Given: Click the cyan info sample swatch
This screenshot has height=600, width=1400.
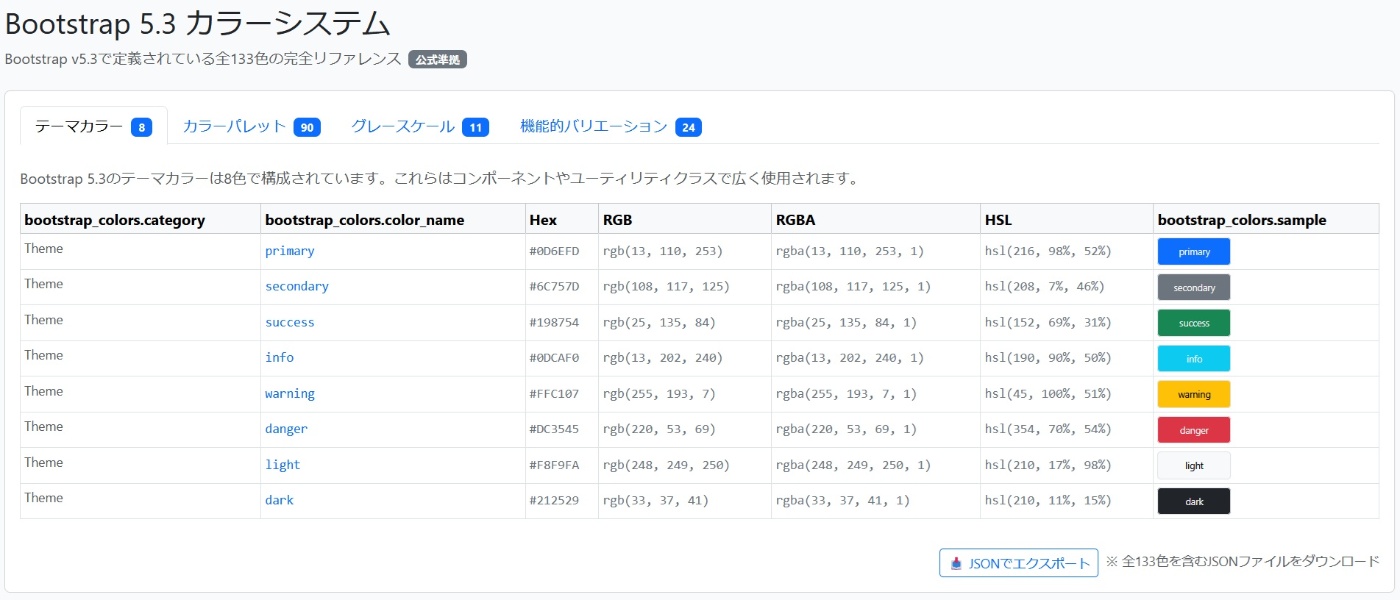Looking at the screenshot, I should [1194, 358].
